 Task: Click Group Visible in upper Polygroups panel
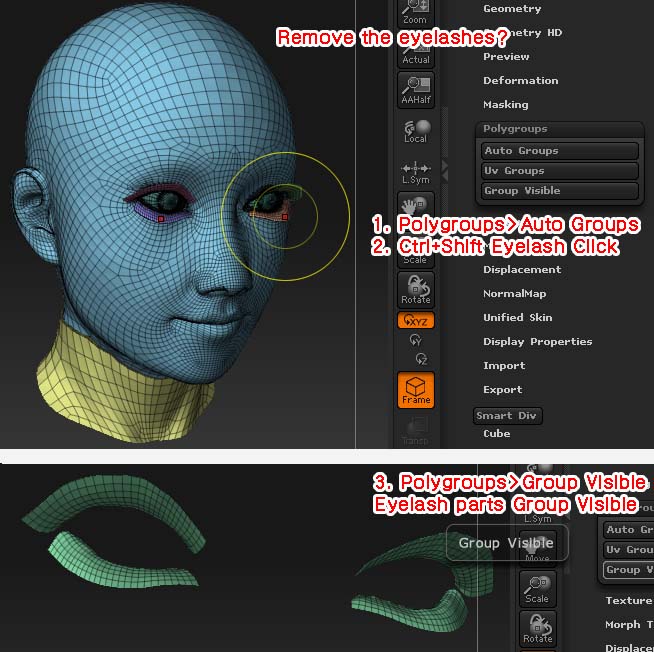[559, 191]
